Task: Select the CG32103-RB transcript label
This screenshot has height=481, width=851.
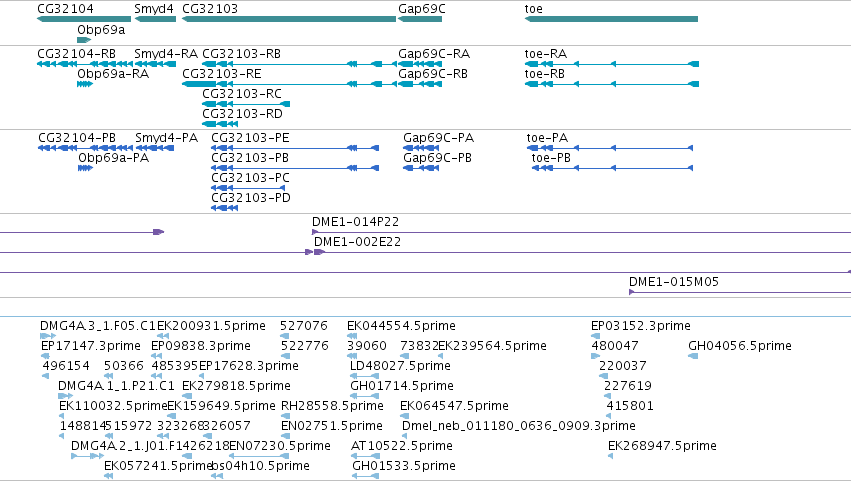Action: tap(242, 54)
